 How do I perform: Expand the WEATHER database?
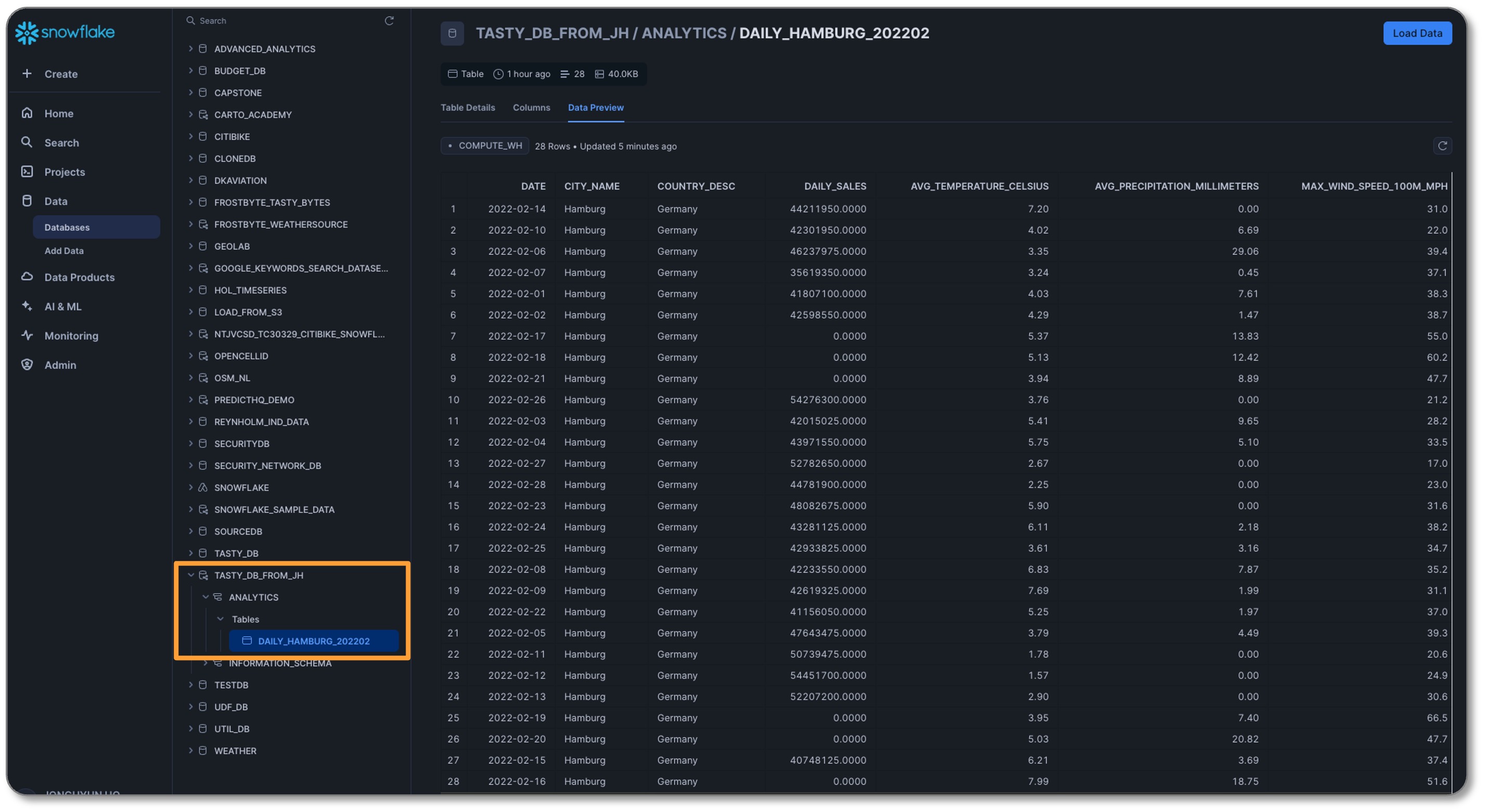(x=191, y=750)
